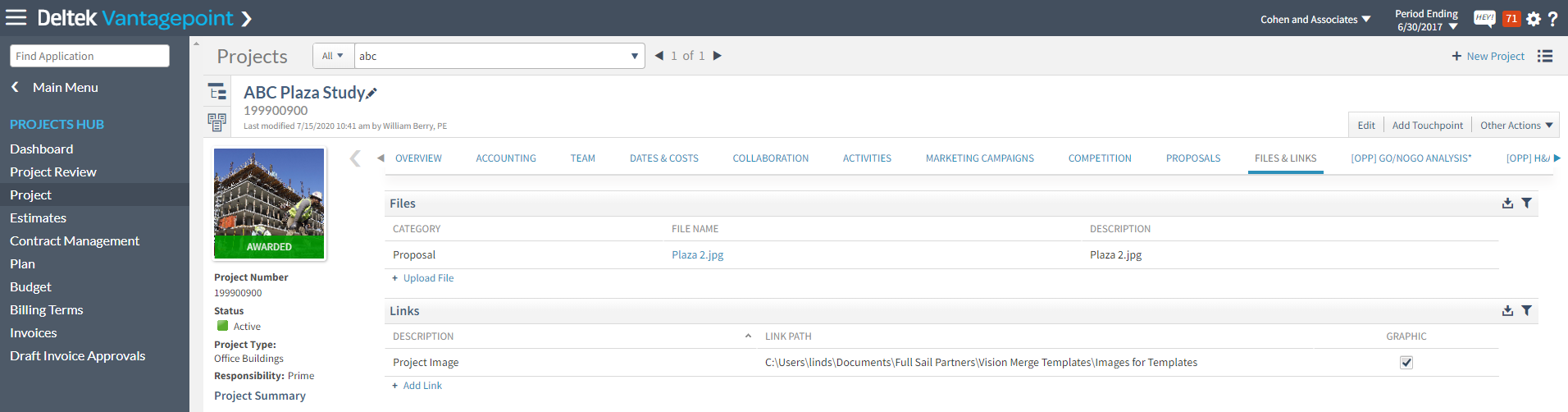Expand the Other Actions dropdown

coord(1516,126)
